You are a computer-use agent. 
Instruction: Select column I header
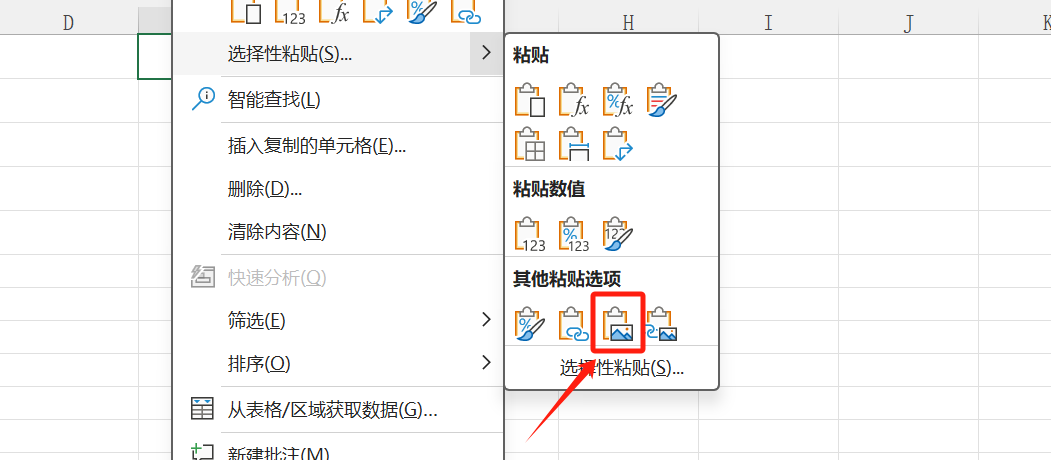[768, 23]
